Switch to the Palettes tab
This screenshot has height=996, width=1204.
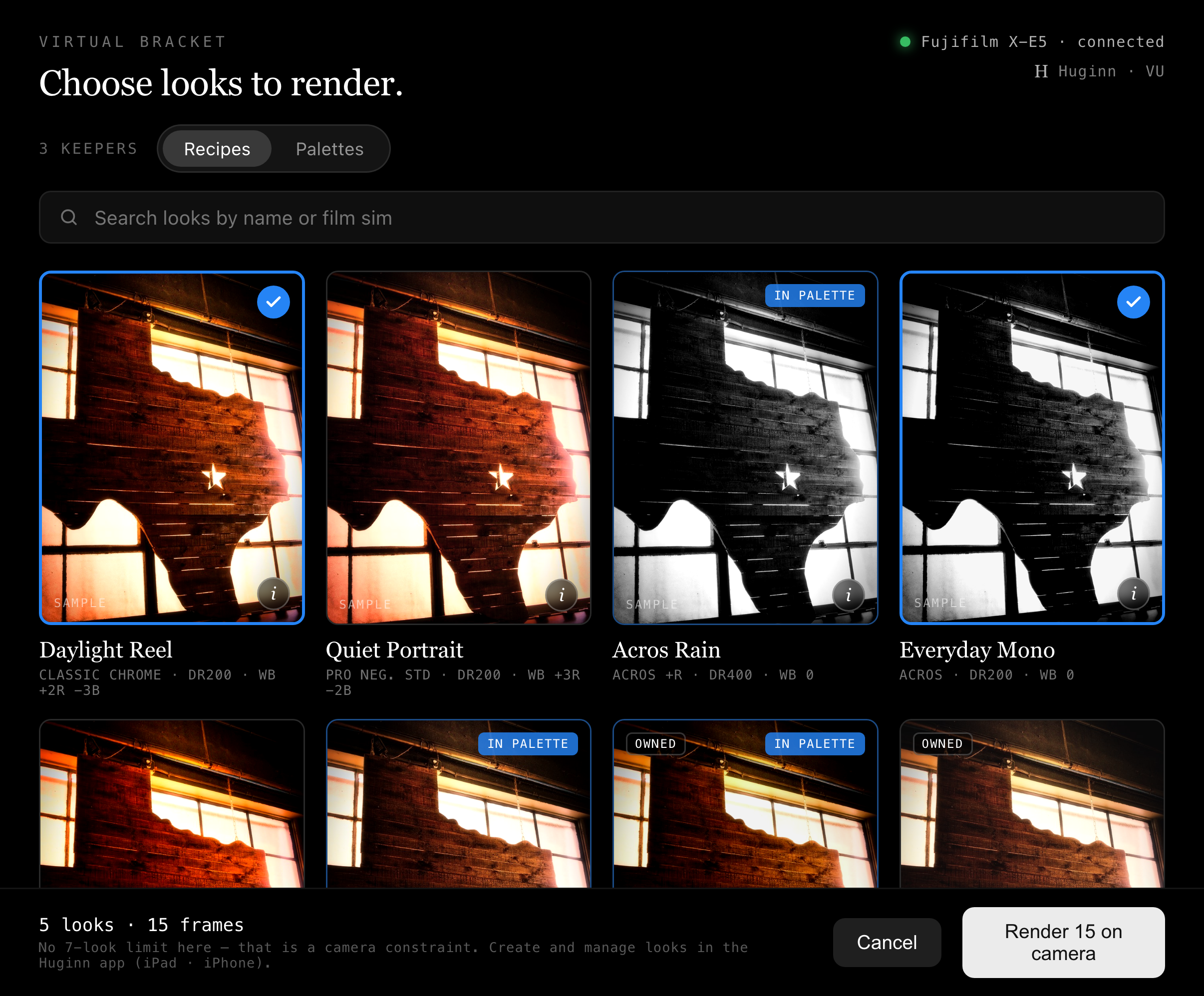click(329, 148)
